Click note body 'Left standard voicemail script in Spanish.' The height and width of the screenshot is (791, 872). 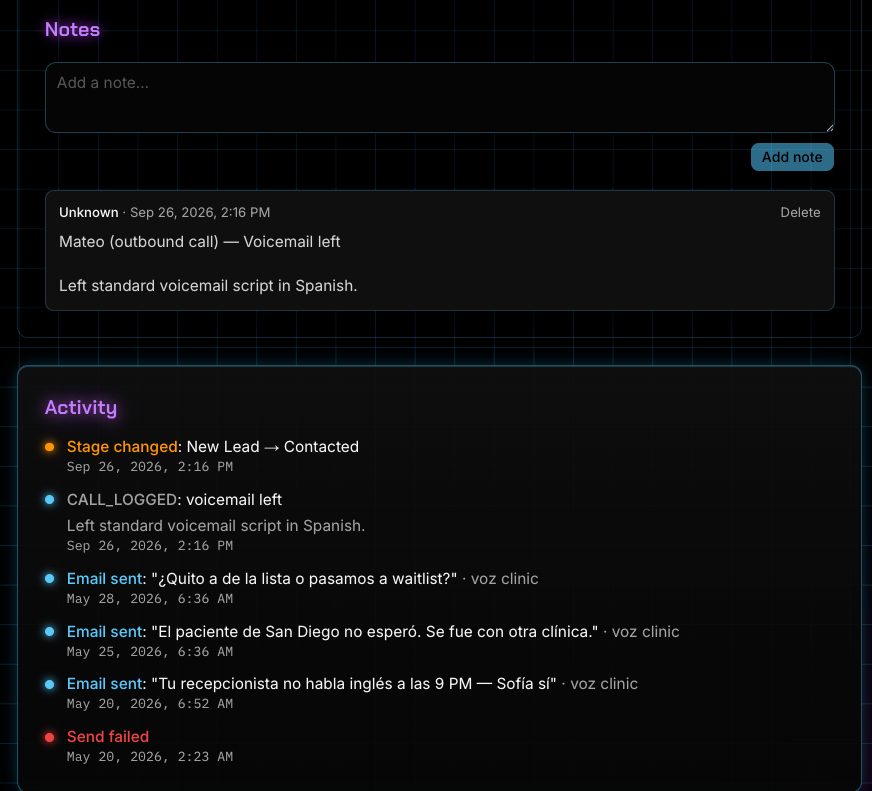click(x=208, y=285)
